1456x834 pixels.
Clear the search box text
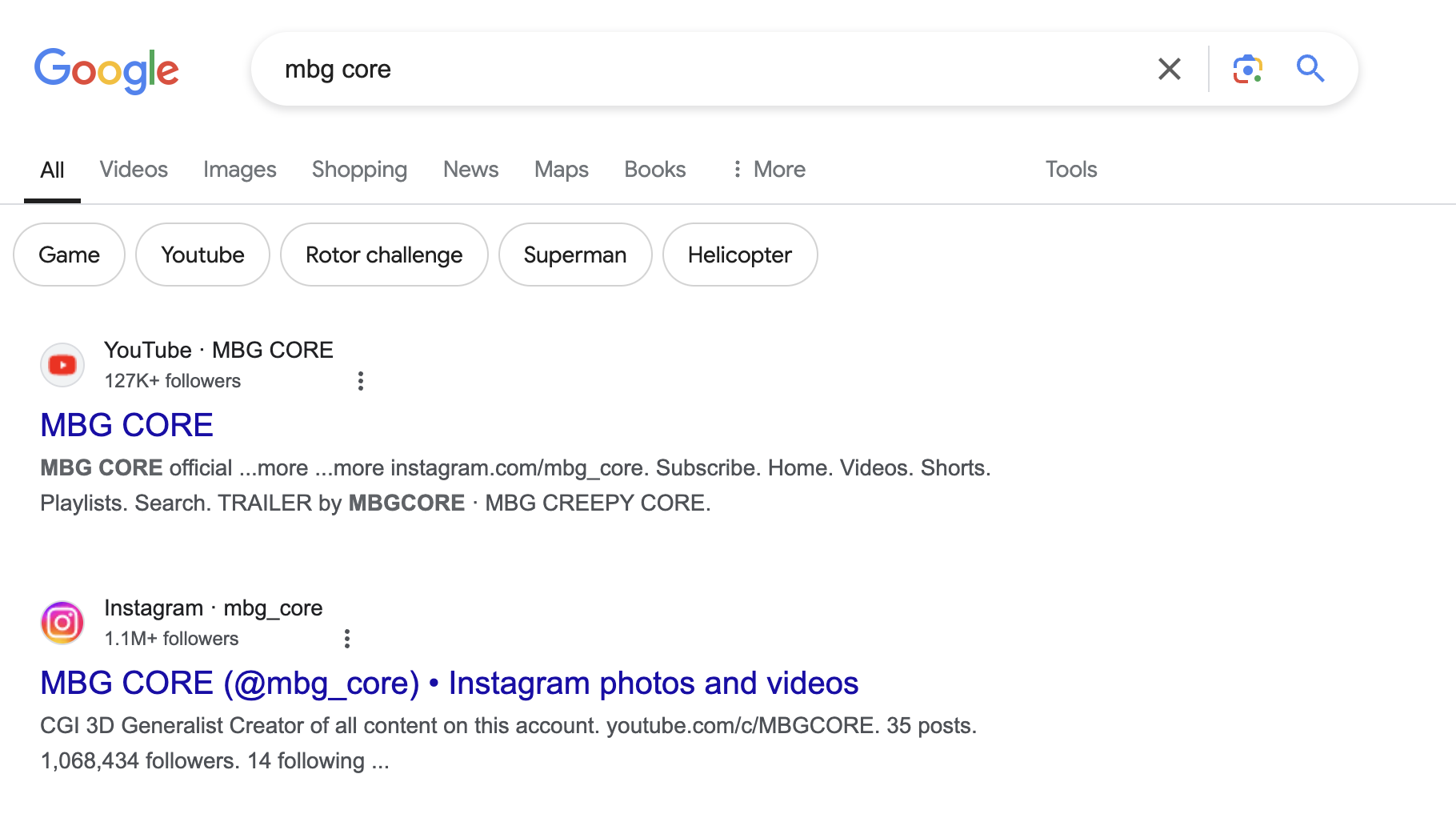pos(1169,70)
